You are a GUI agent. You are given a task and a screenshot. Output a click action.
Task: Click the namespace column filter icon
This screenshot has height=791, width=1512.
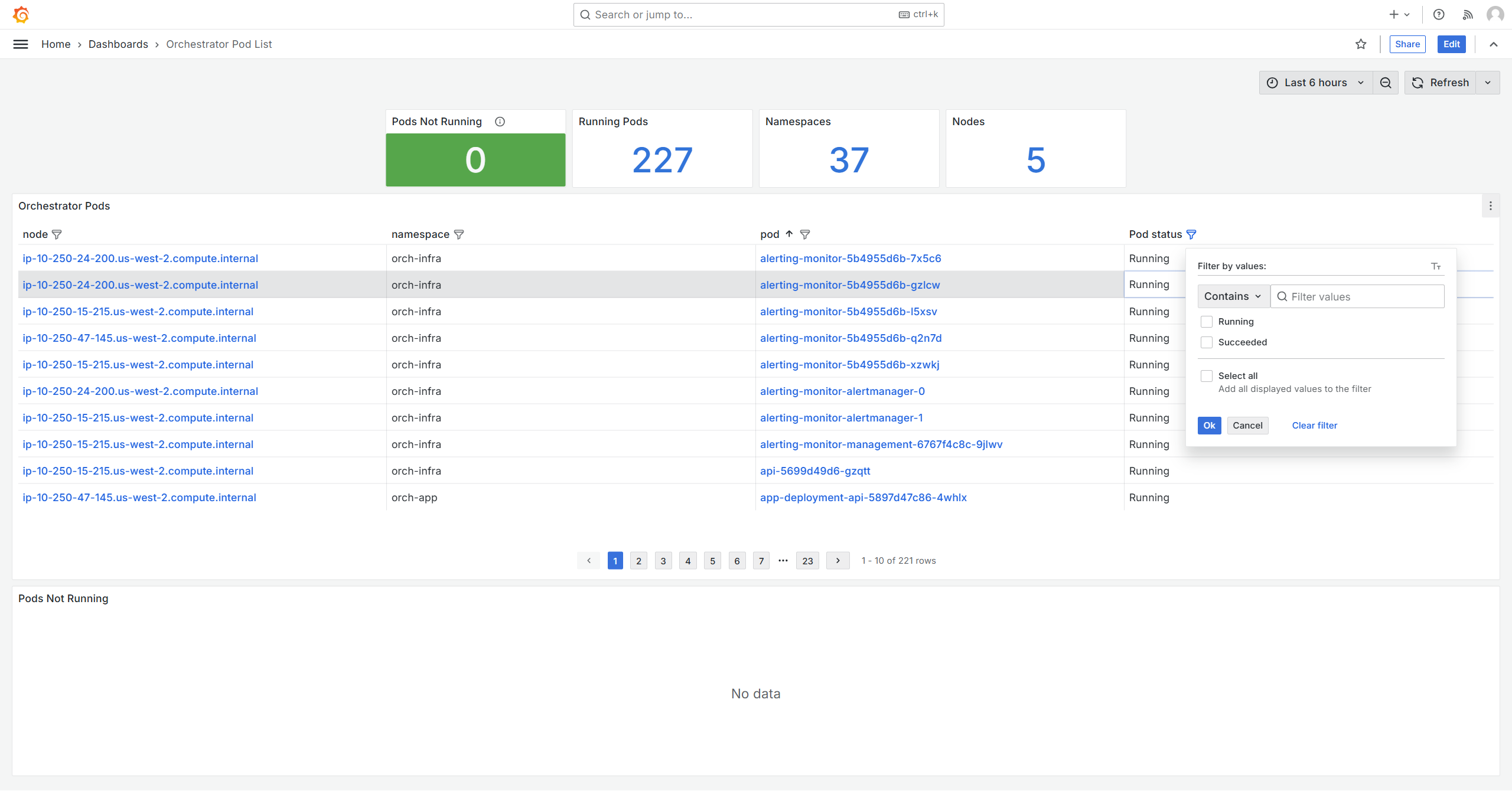tap(459, 234)
